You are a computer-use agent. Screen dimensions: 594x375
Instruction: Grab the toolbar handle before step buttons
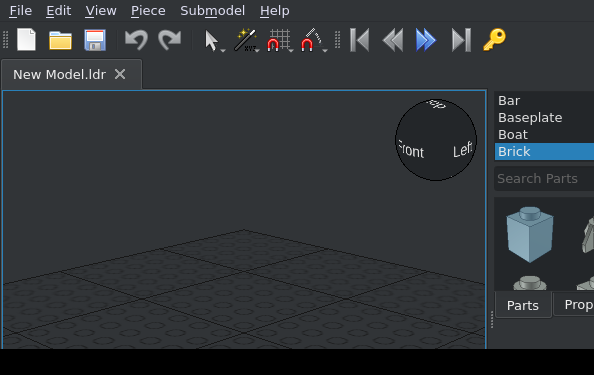338,40
